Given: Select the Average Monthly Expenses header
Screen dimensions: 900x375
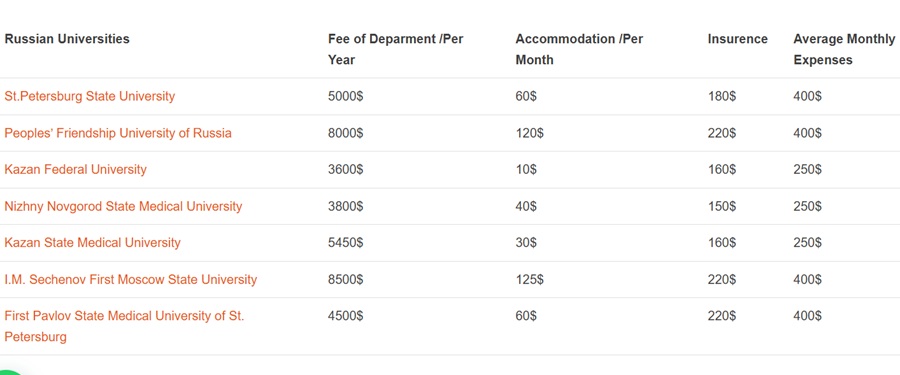Looking at the screenshot, I should coord(844,49).
